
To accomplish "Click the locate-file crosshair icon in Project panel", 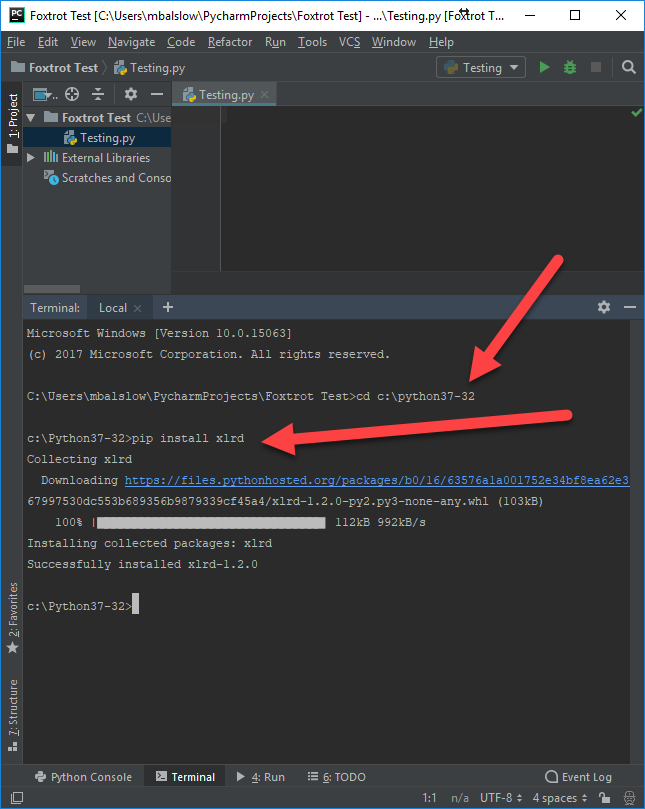I will click(72, 94).
